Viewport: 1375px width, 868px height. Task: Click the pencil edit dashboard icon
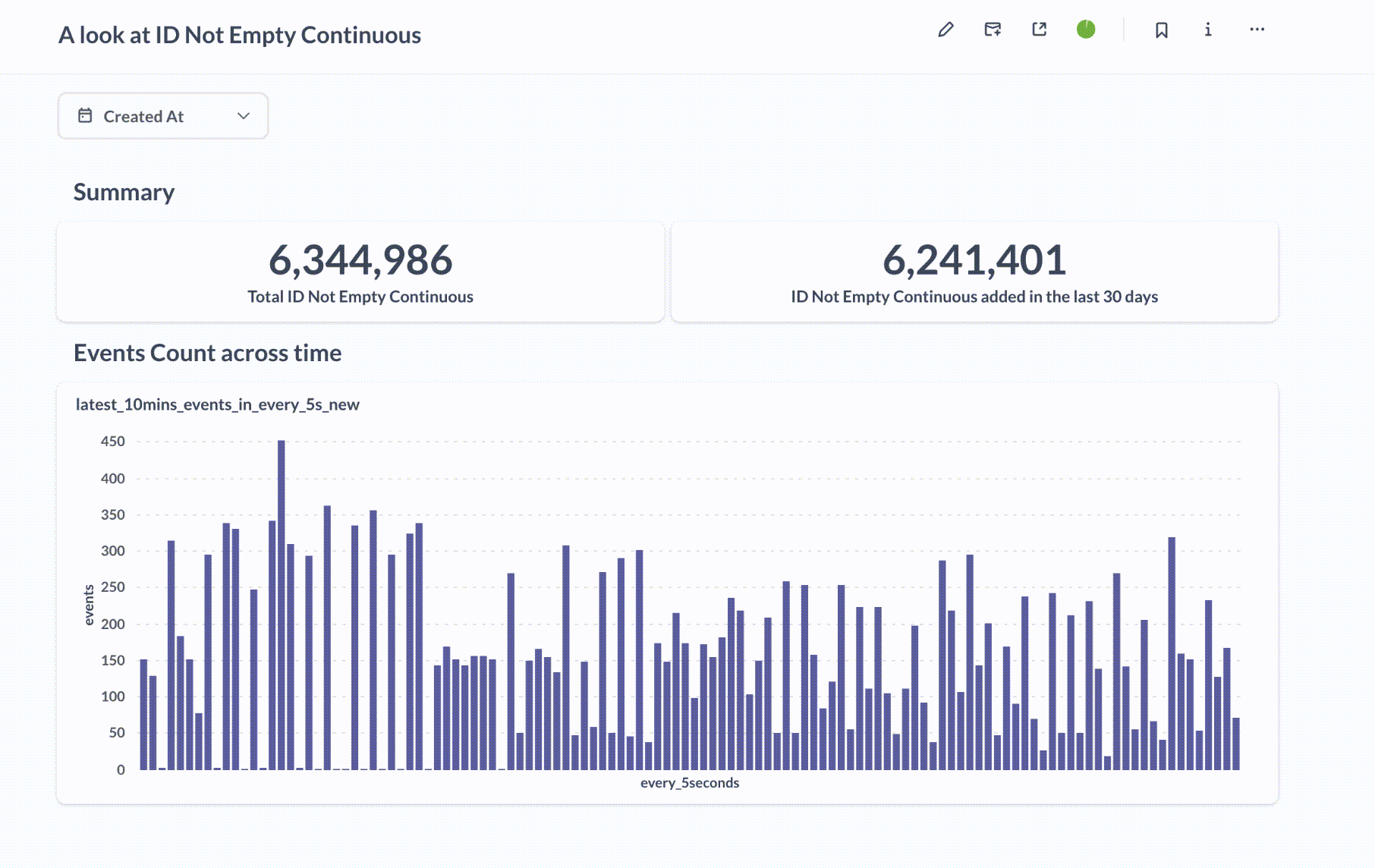(x=946, y=30)
